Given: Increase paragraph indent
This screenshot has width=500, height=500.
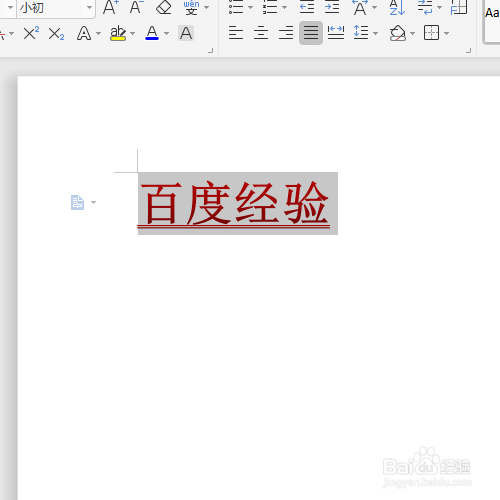Looking at the screenshot, I should pyautogui.click(x=332, y=7).
